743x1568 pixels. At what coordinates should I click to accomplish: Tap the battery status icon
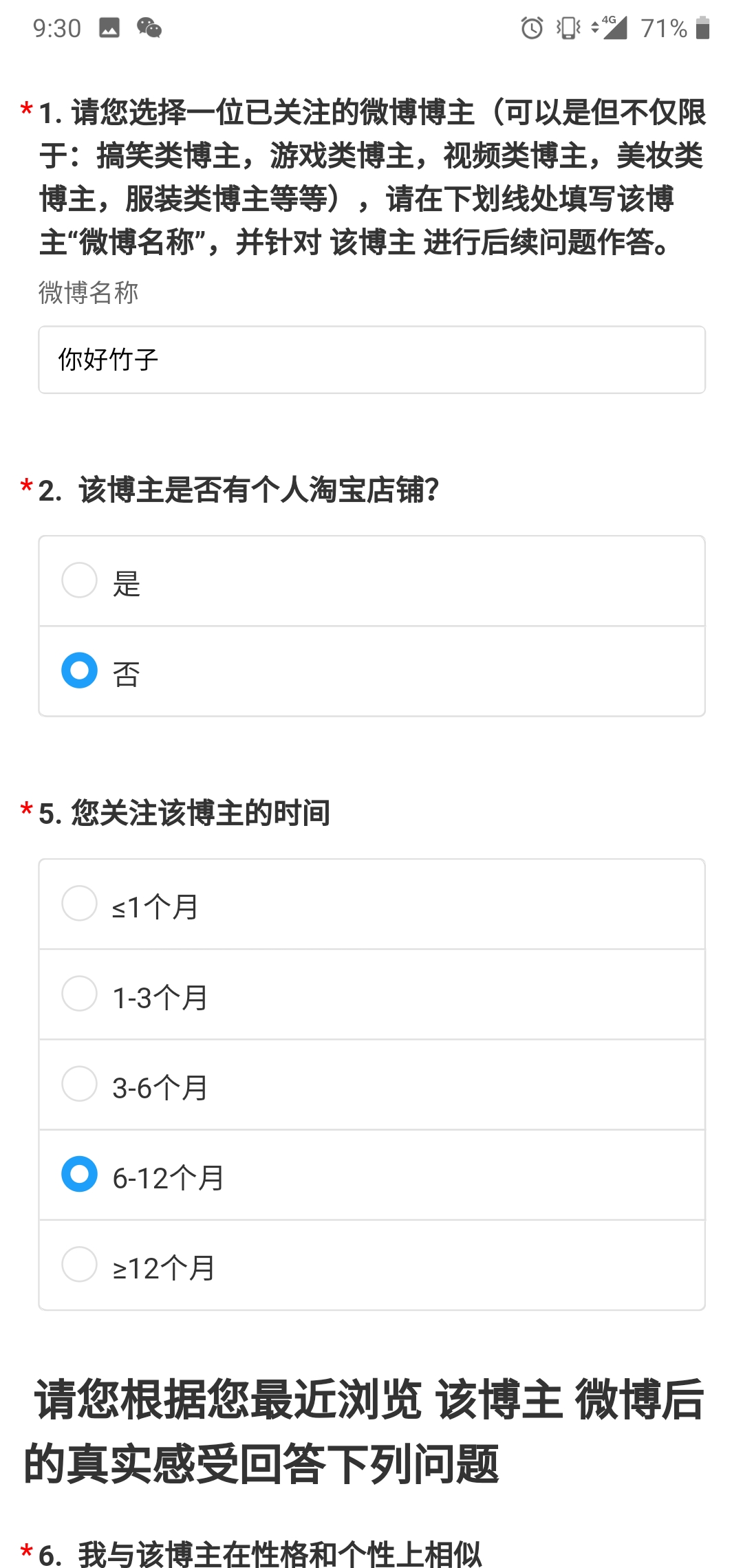click(702, 28)
